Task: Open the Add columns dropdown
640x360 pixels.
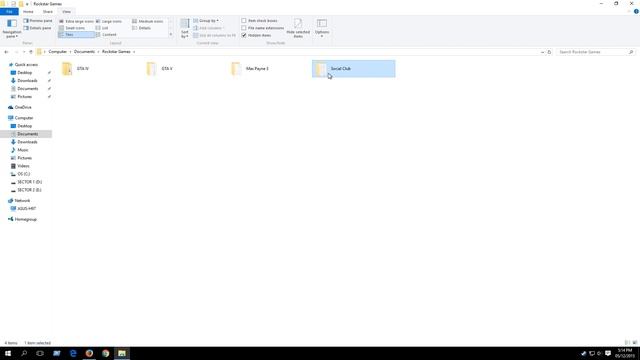Action: point(209,28)
